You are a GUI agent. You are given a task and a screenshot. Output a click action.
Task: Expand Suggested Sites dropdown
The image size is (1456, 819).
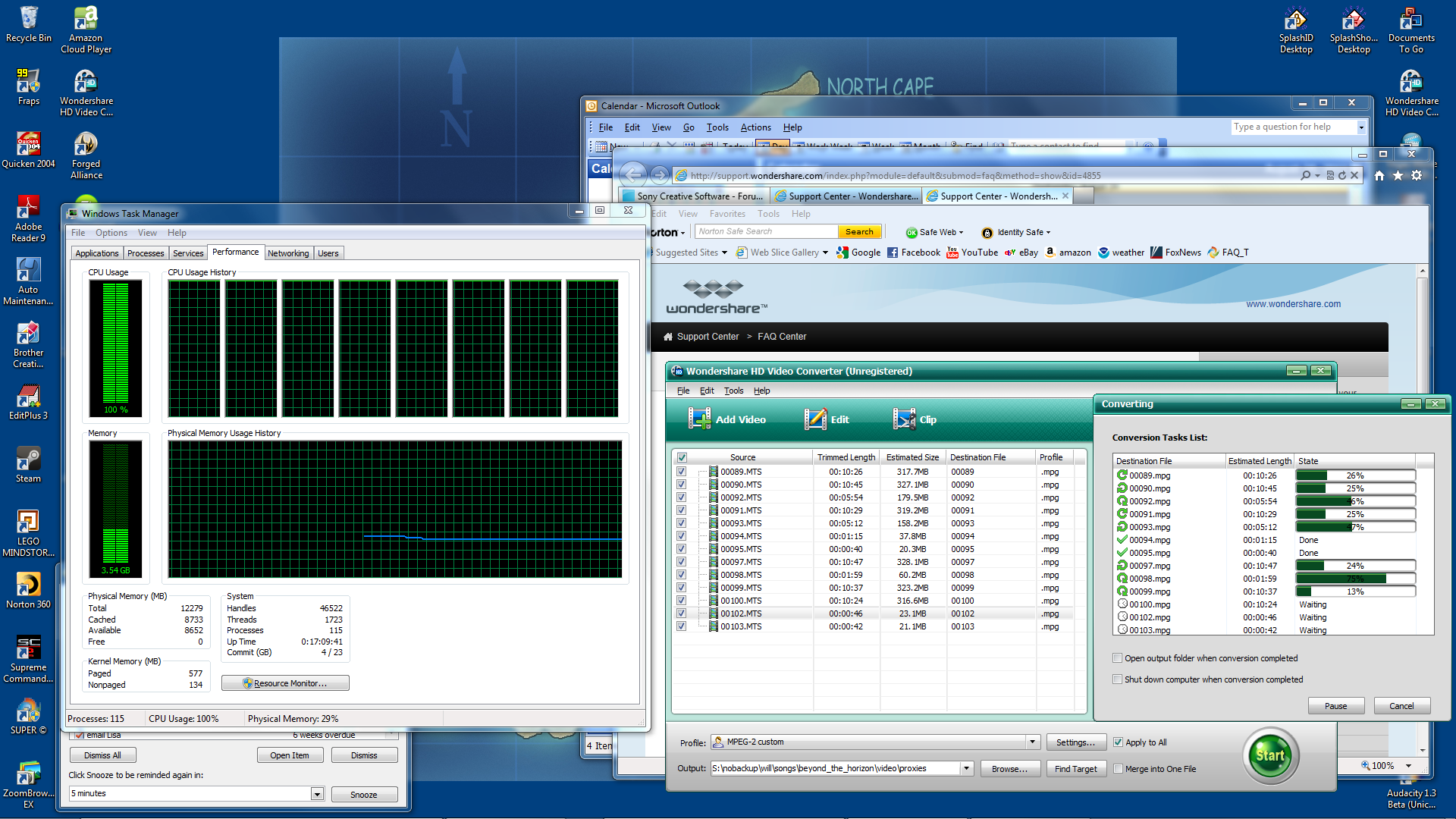click(724, 253)
